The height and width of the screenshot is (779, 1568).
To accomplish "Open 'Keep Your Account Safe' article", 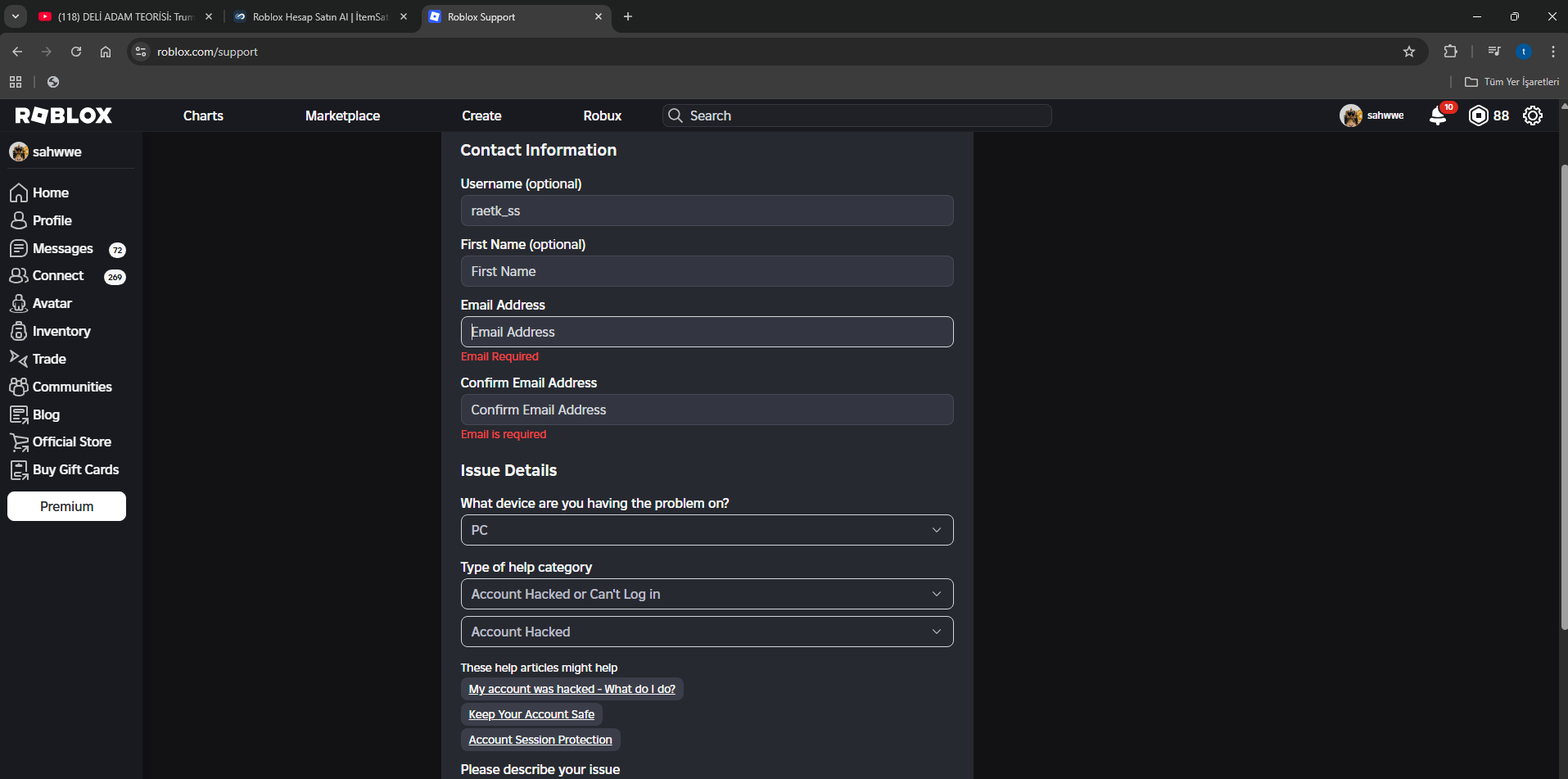I will coord(531,714).
